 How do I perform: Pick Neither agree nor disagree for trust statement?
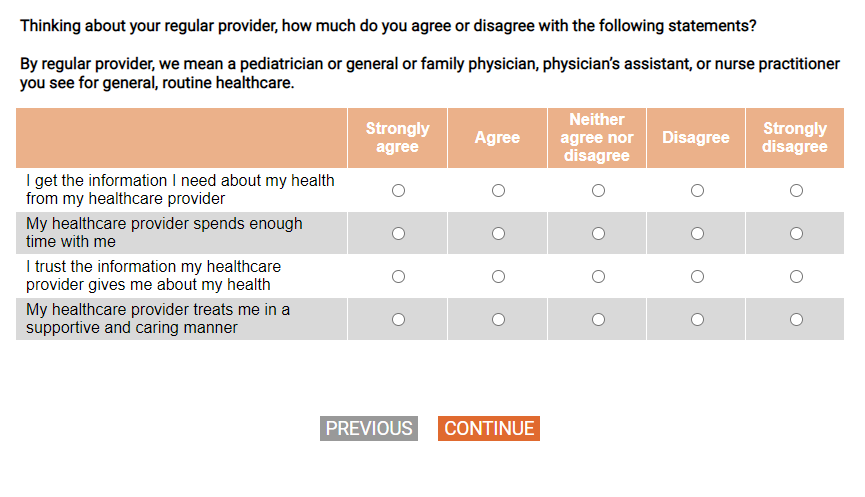point(597,276)
